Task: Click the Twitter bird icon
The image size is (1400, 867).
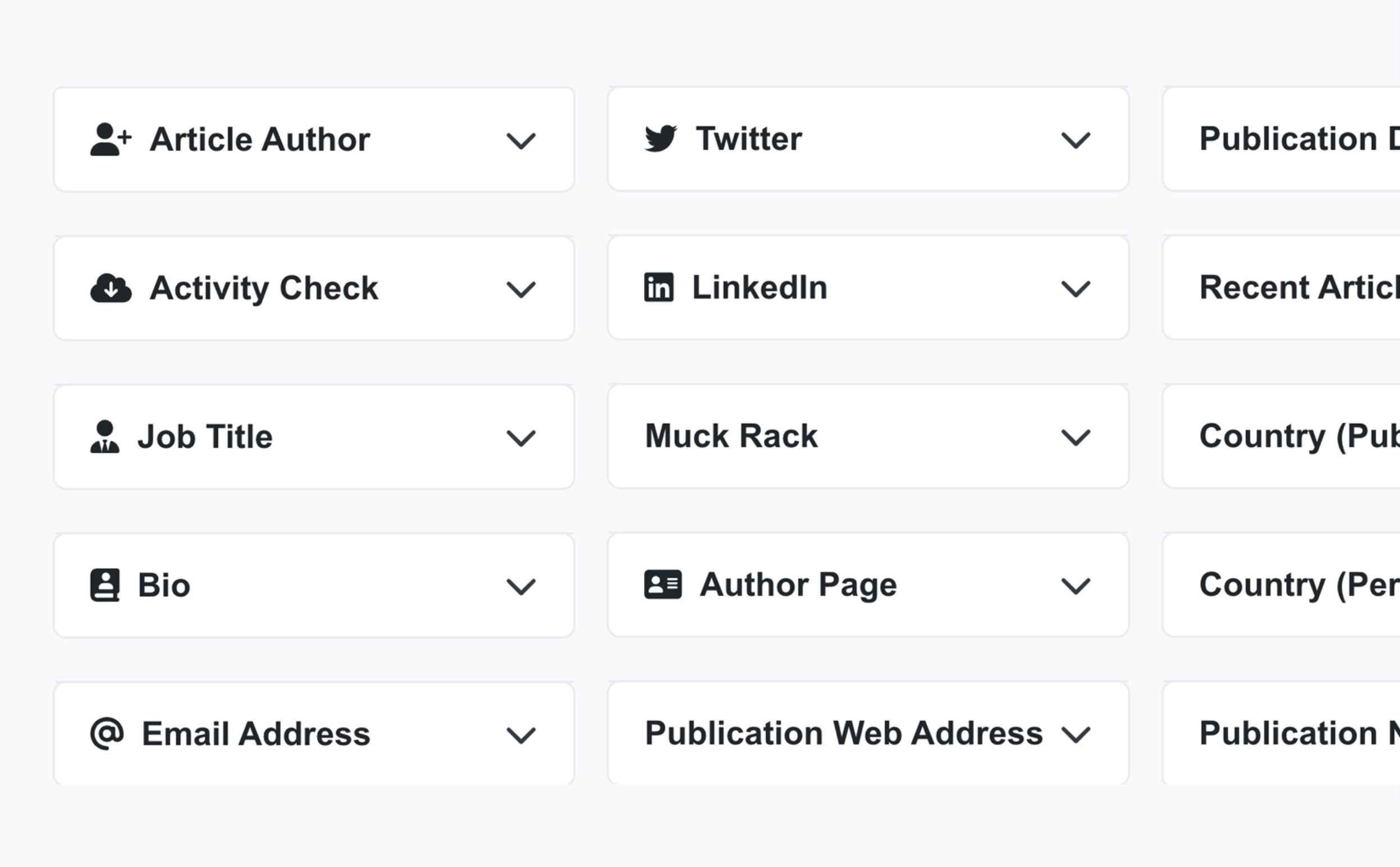Action: 660,139
